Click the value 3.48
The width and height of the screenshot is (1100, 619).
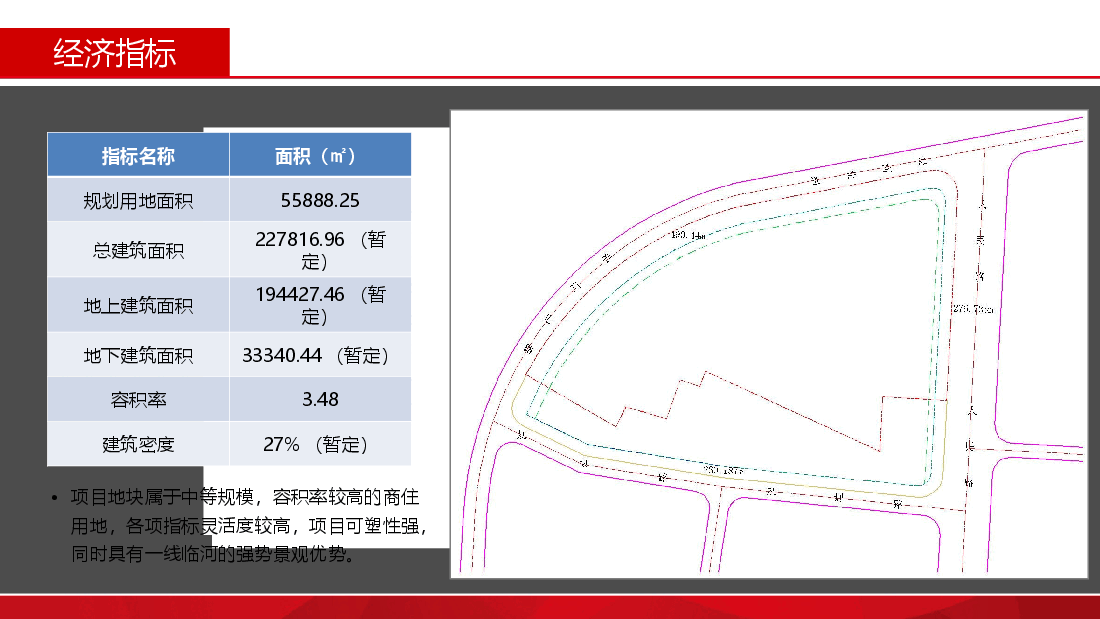[320, 399]
